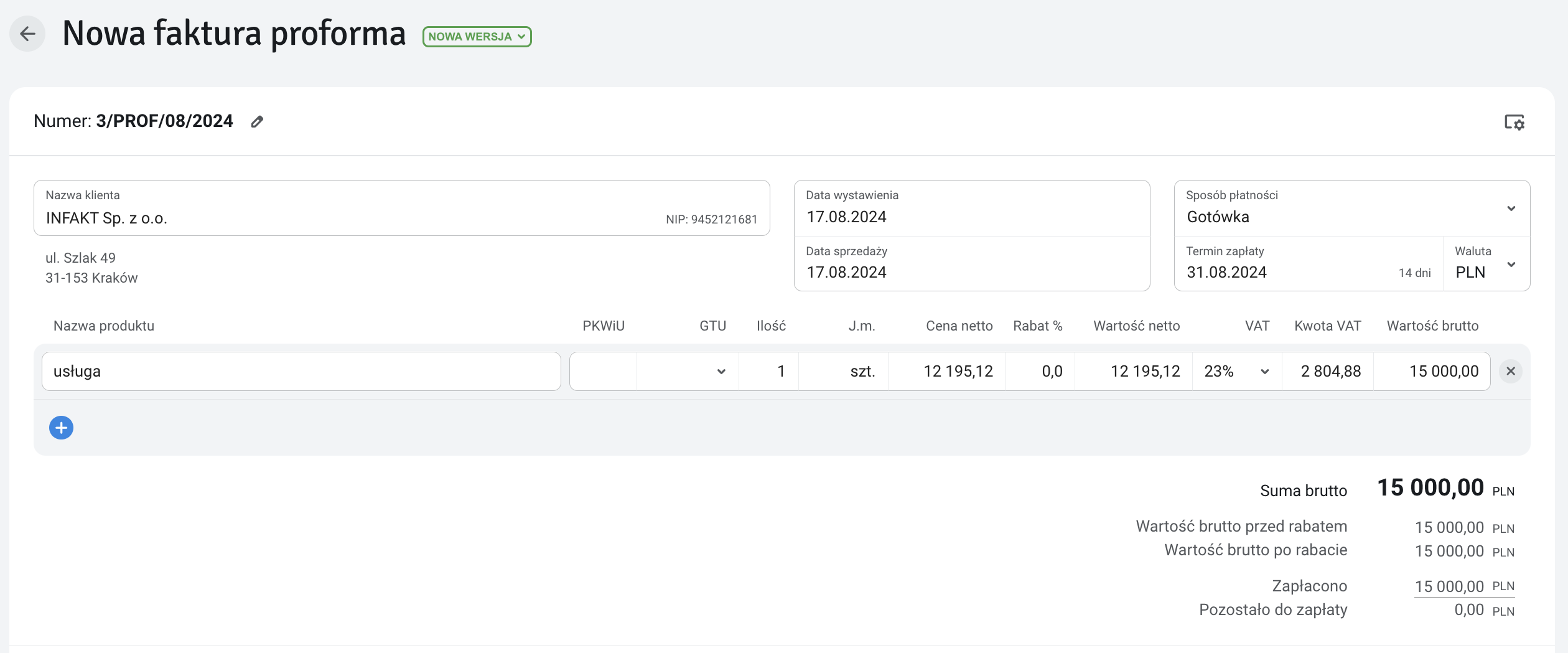Click the invoice number 3/PROF/08/2024
The width and height of the screenshot is (1568, 653).
pyautogui.click(x=164, y=121)
